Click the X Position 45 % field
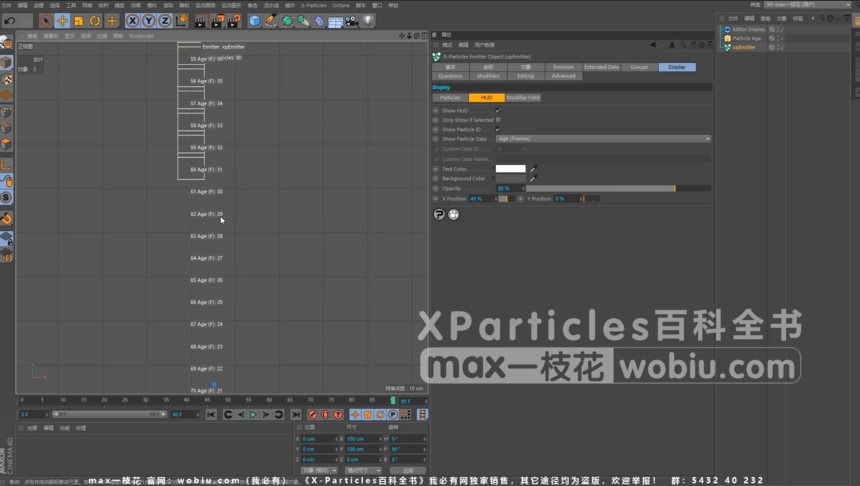 point(483,199)
